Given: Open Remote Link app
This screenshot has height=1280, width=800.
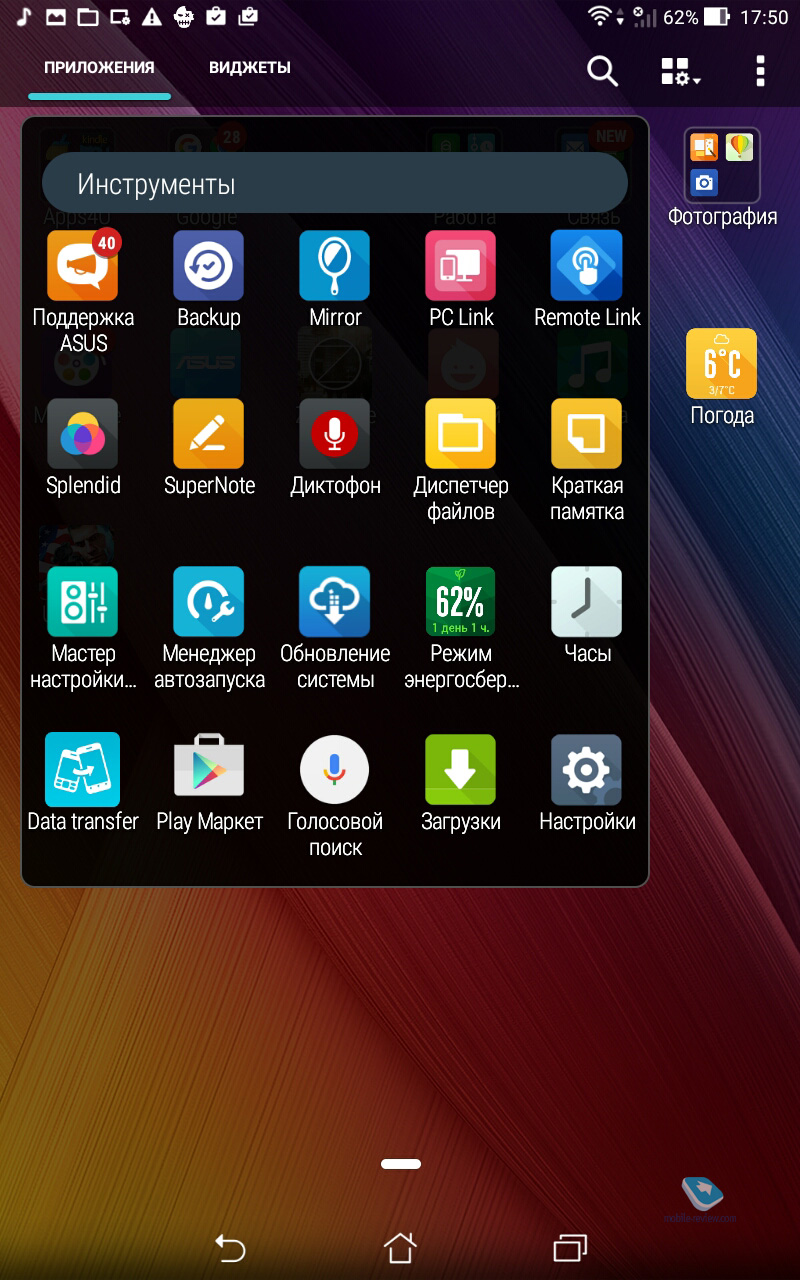Looking at the screenshot, I should (587, 266).
